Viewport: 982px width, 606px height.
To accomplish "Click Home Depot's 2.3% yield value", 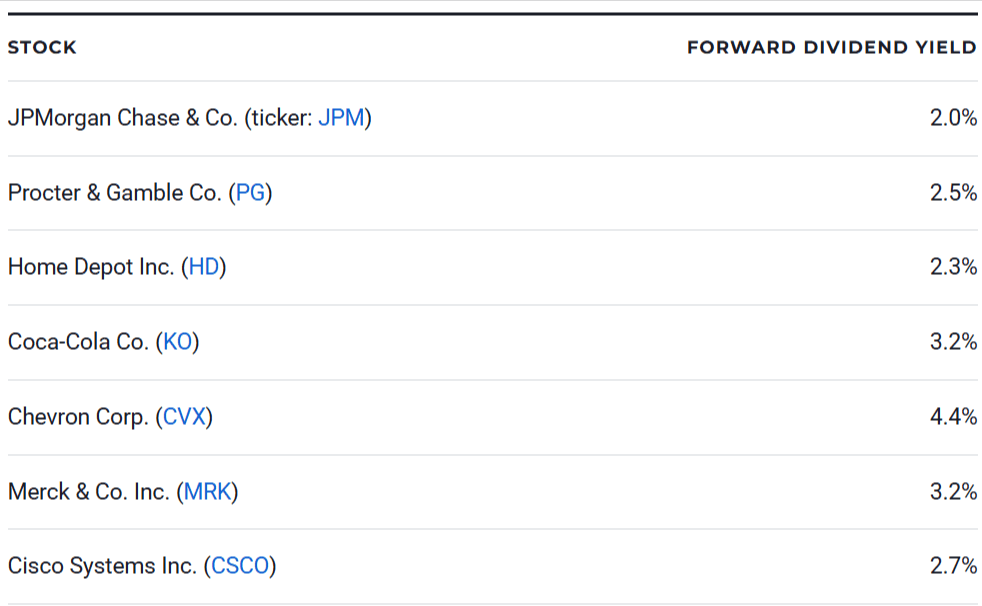I will [953, 268].
